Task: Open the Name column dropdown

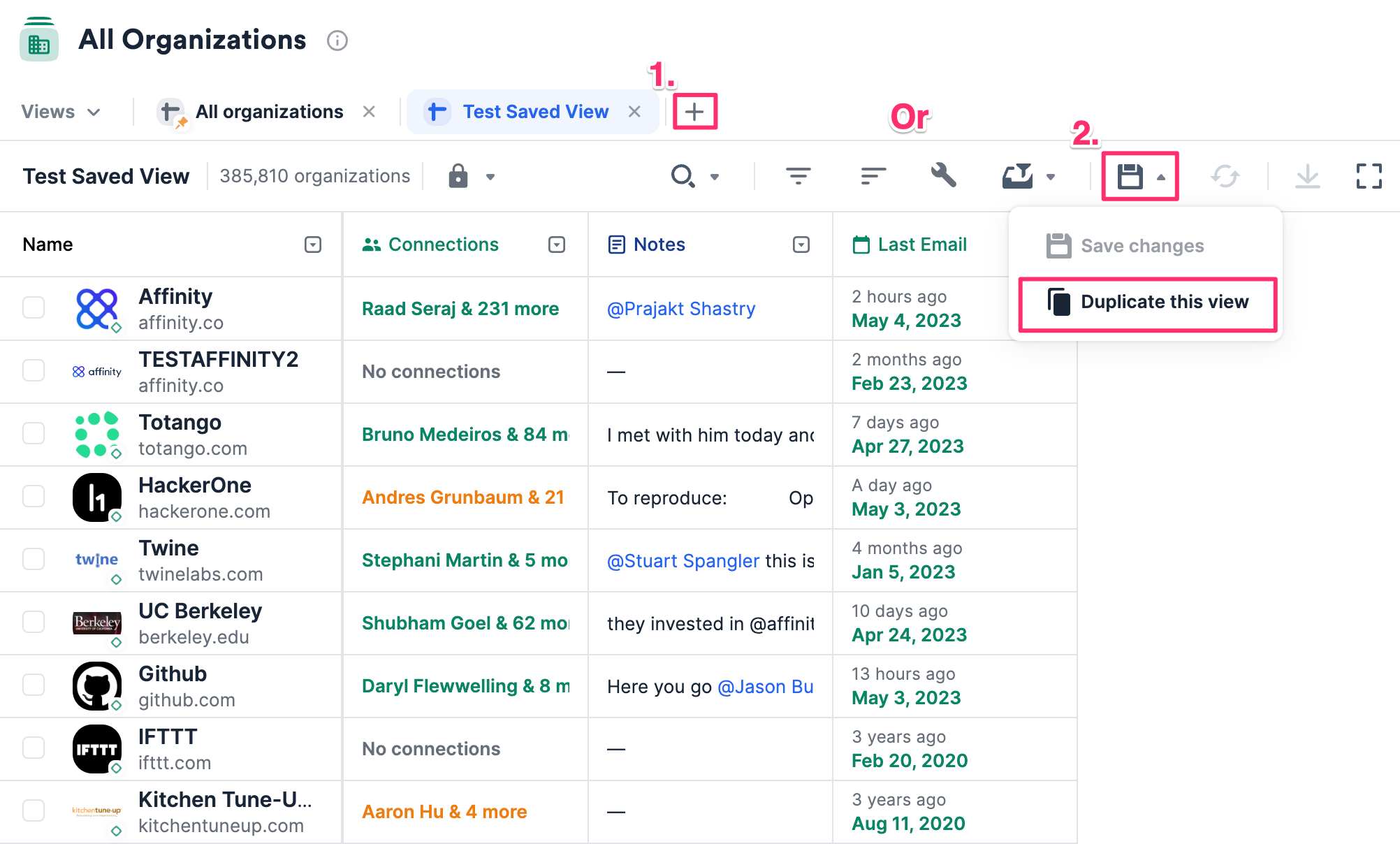Action: pyautogui.click(x=312, y=245)
